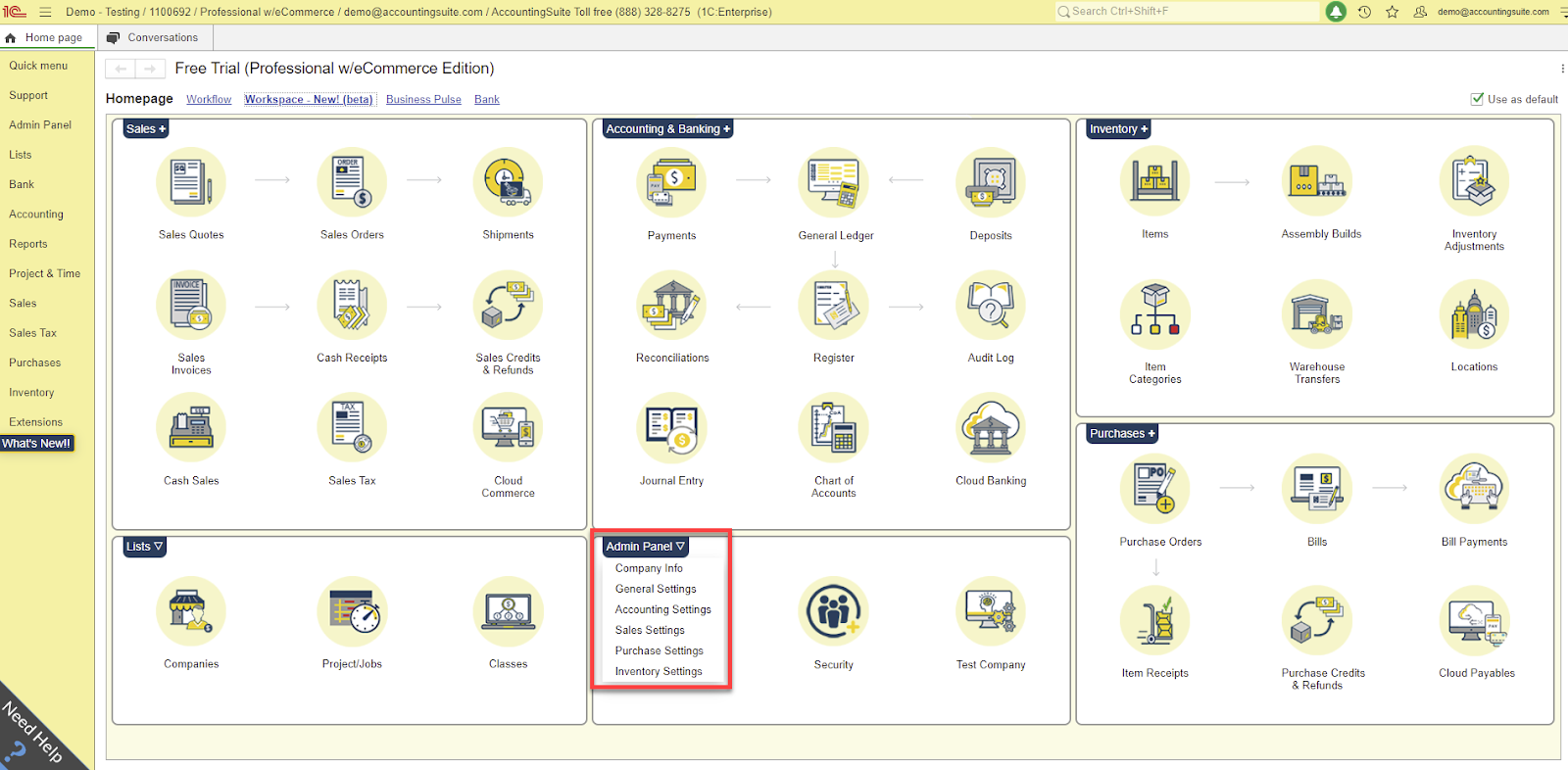Image resolution: width=1568 pixels, height=770 pixels.
Task: Open the more options kebab menu
Action: [x=1562, y=69]
